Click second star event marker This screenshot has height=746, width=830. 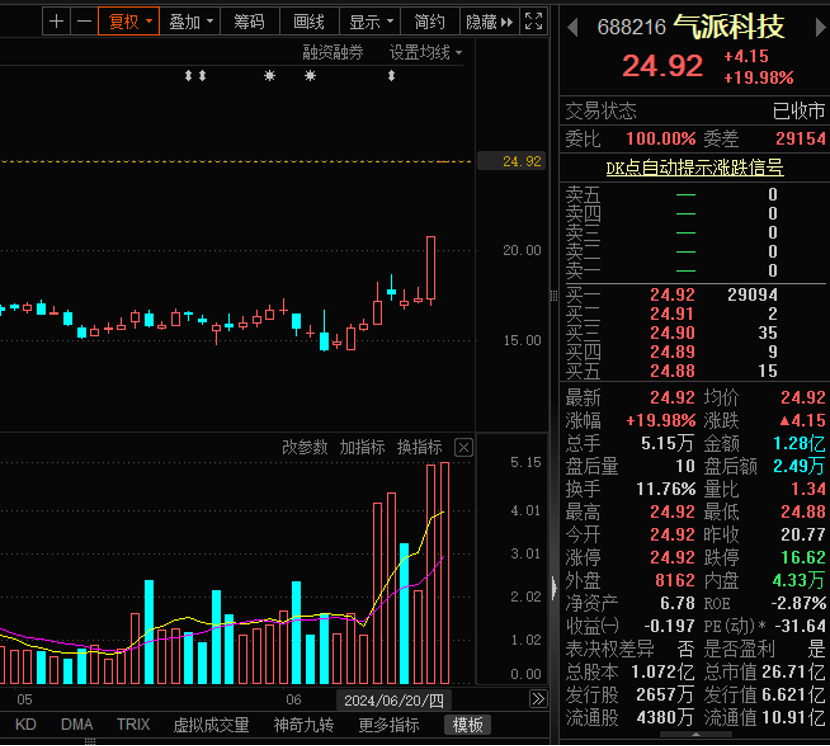310,76
